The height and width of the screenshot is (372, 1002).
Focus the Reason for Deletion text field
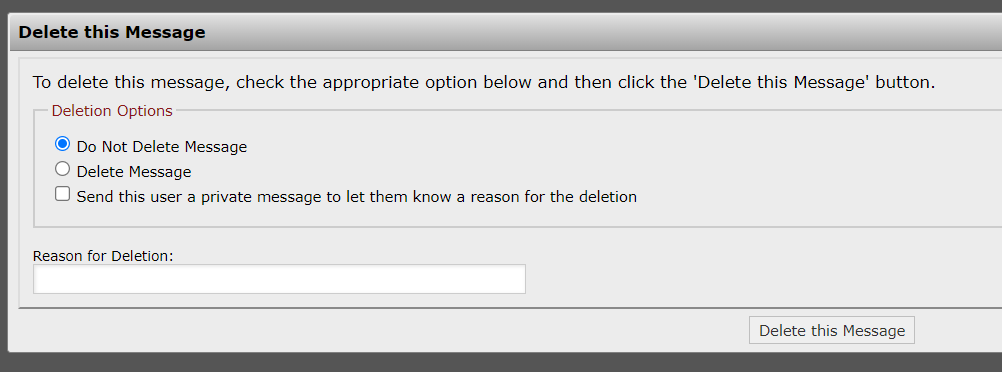[x=279, y=279]
